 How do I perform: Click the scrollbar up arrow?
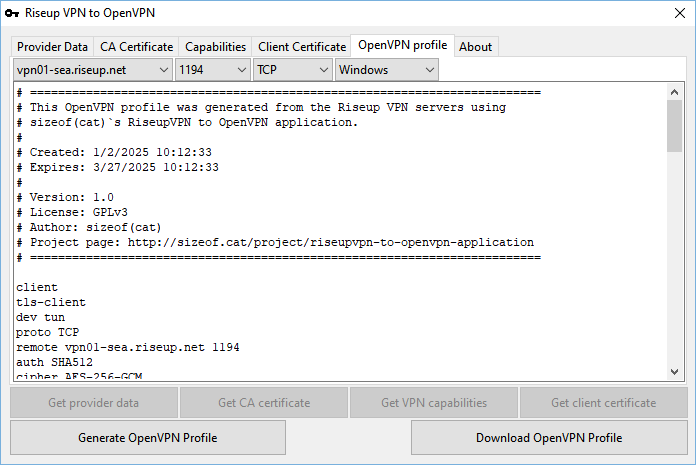coord(675,92)
